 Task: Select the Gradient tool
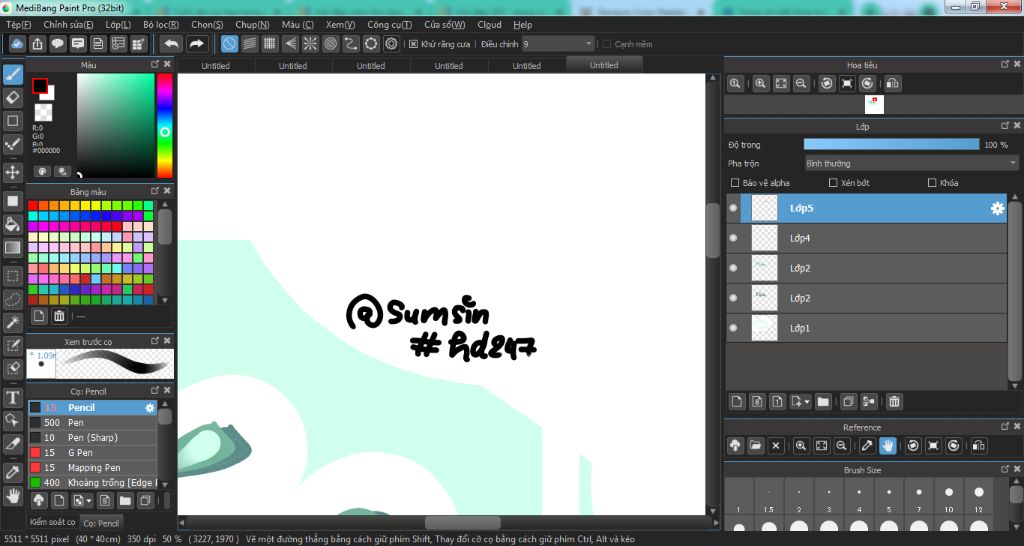[12, 248]
